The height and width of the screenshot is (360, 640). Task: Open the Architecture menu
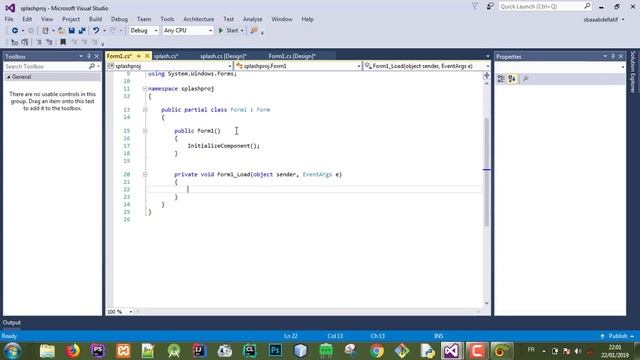point(199,19)
